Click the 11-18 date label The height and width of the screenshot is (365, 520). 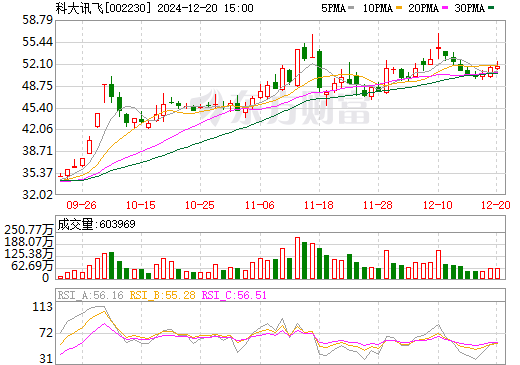pos(319,205)
